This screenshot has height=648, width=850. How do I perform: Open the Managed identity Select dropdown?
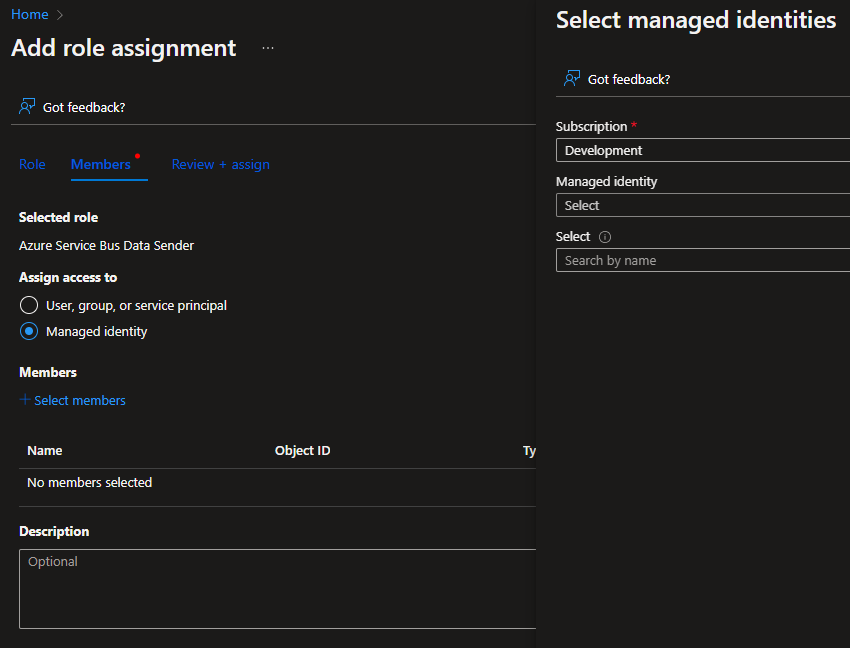[703, 206]
